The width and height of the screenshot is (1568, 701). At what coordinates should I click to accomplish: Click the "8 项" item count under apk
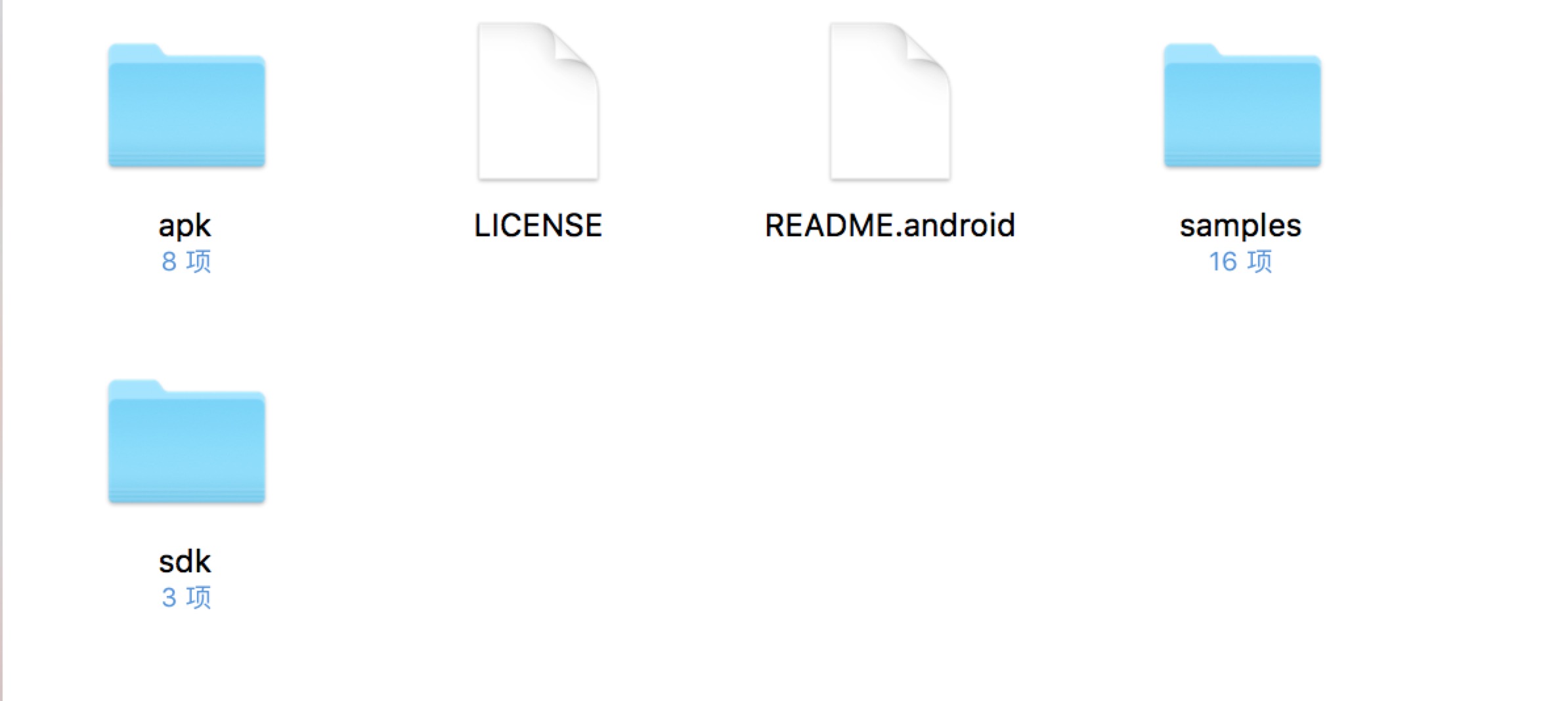tap(186, 261)
